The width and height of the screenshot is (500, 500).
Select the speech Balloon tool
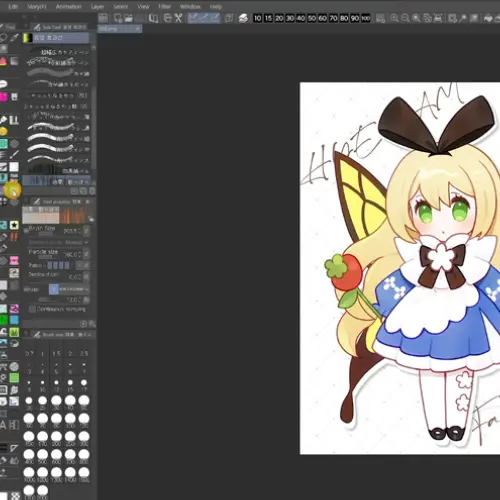pos(3,84)
